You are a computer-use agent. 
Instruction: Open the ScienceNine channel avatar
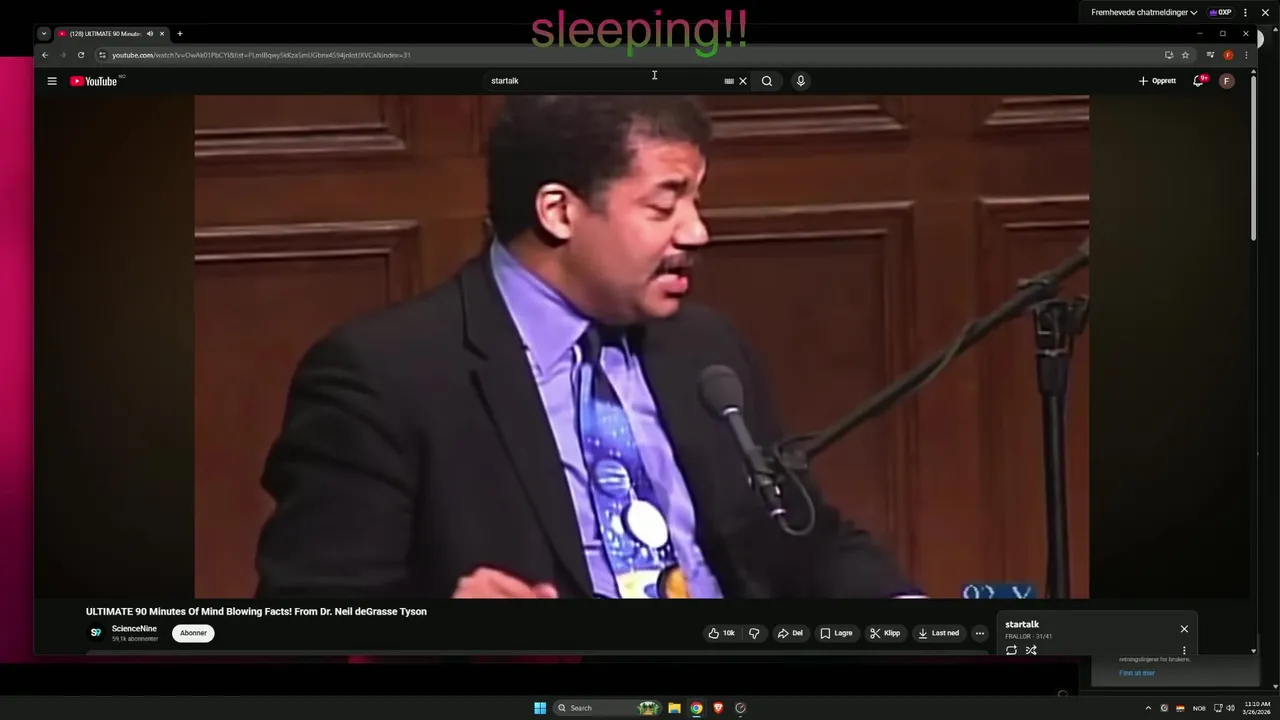tap(96, 633)
